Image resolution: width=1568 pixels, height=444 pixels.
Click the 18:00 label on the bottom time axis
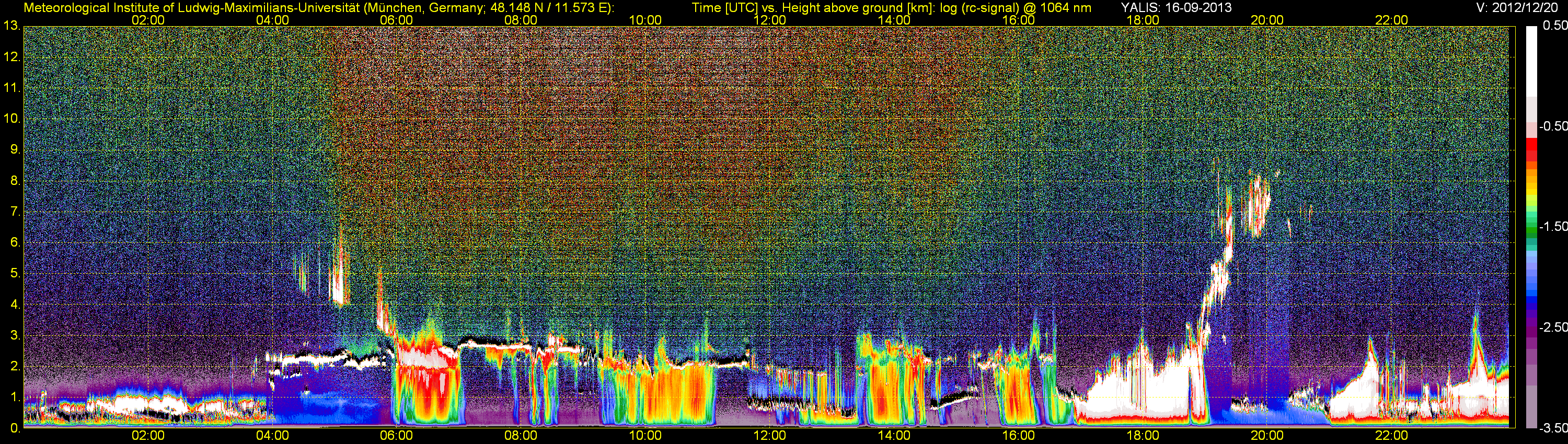[1143, 436]
